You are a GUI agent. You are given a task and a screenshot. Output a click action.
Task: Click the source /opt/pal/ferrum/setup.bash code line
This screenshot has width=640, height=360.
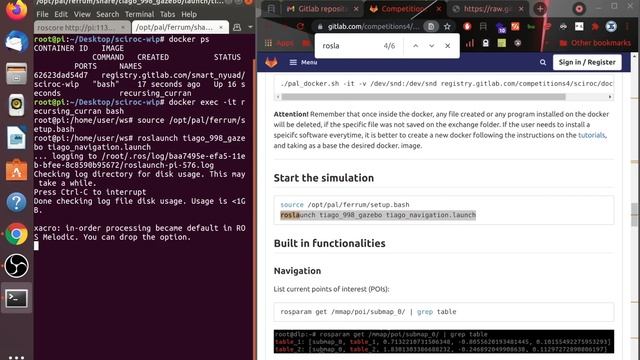344,205
